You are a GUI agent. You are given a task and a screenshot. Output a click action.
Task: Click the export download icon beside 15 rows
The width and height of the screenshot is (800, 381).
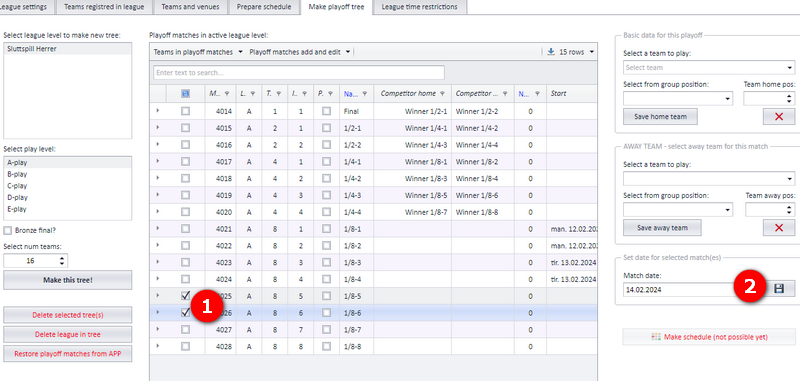[x=551, y=52]
